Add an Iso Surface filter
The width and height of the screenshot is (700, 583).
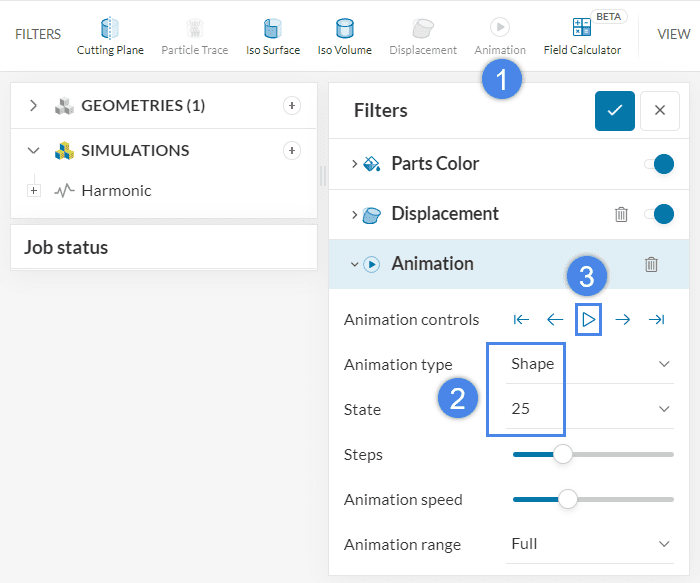(x=273, y=36)
